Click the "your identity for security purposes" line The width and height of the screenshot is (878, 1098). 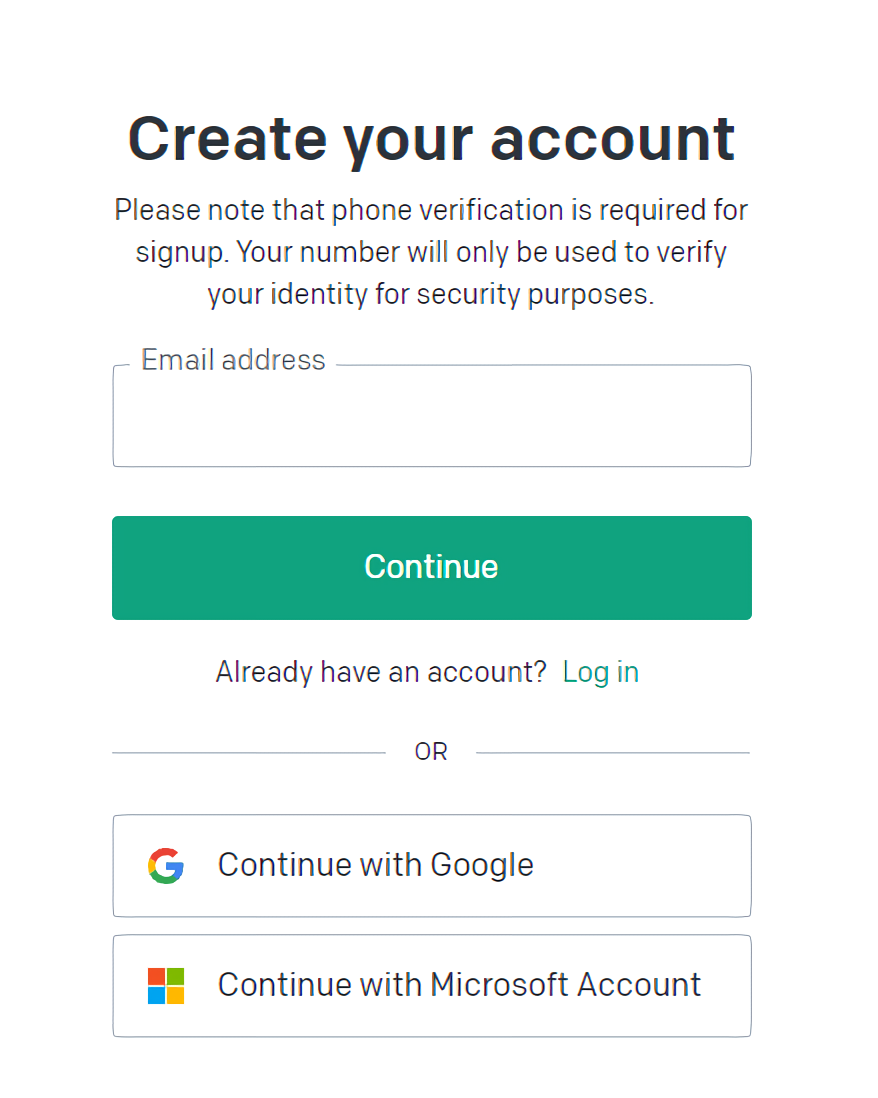[x=431, y=295]
